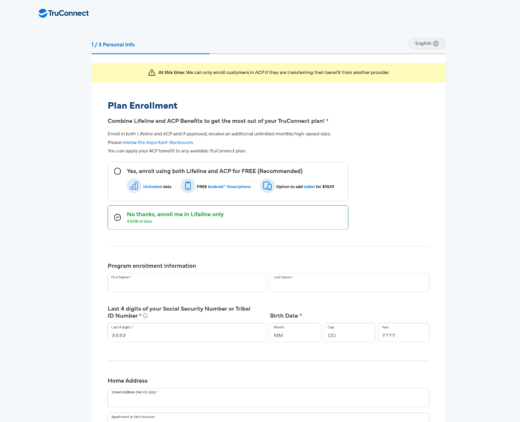
Task: Open the Unlimited data link
Action: tap(152, 187)
